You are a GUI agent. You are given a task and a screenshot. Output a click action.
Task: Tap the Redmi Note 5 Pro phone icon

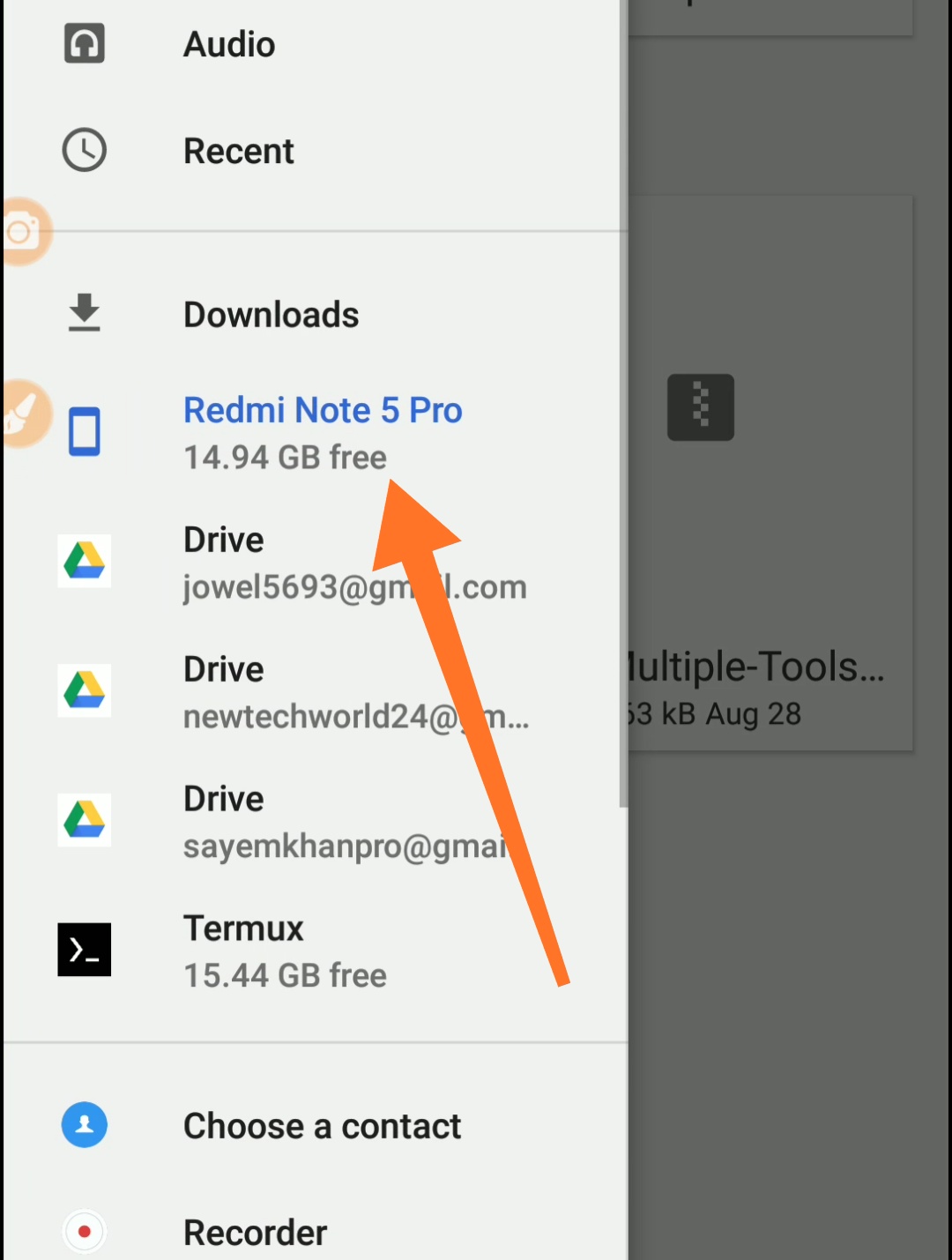click(x=85, y=432)
